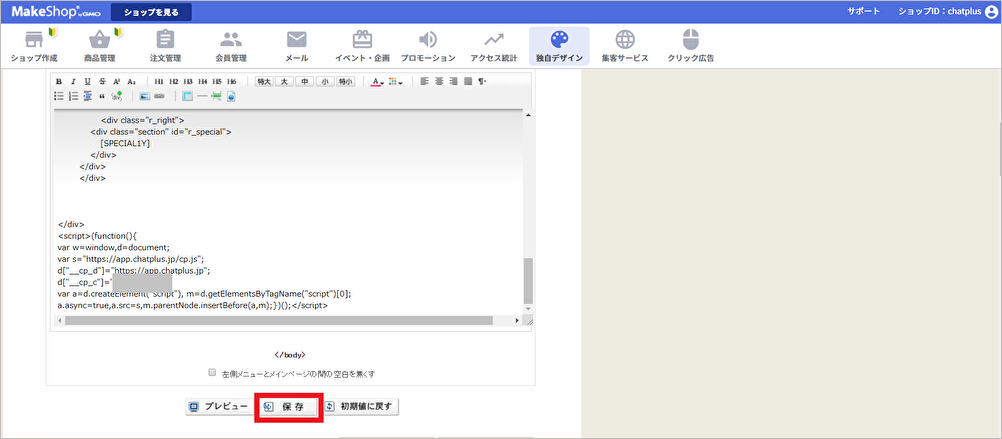Set font size to 特大
1002x439 pixels.
264,82
